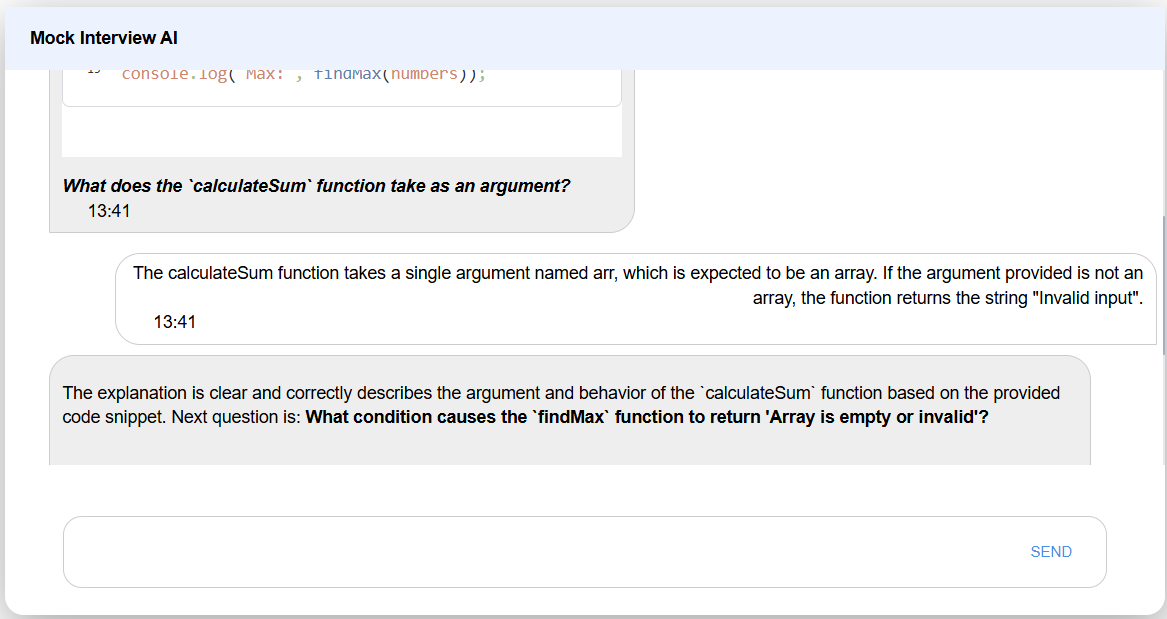The width and height of the screenshot is (1167, 619).
Task: Focus the empty message input field
Action: [540, 552]
